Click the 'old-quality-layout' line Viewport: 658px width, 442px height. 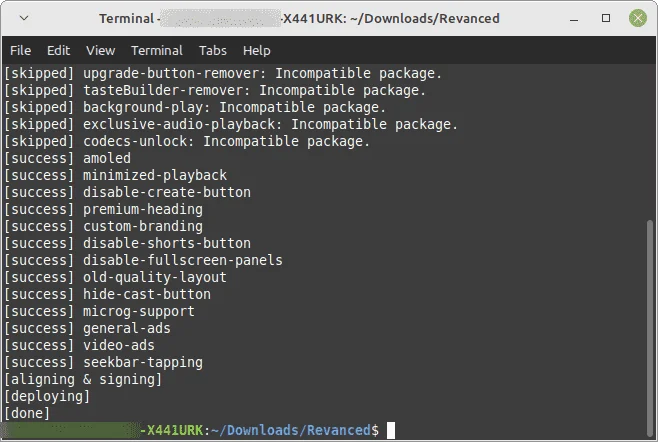[115, 277]
